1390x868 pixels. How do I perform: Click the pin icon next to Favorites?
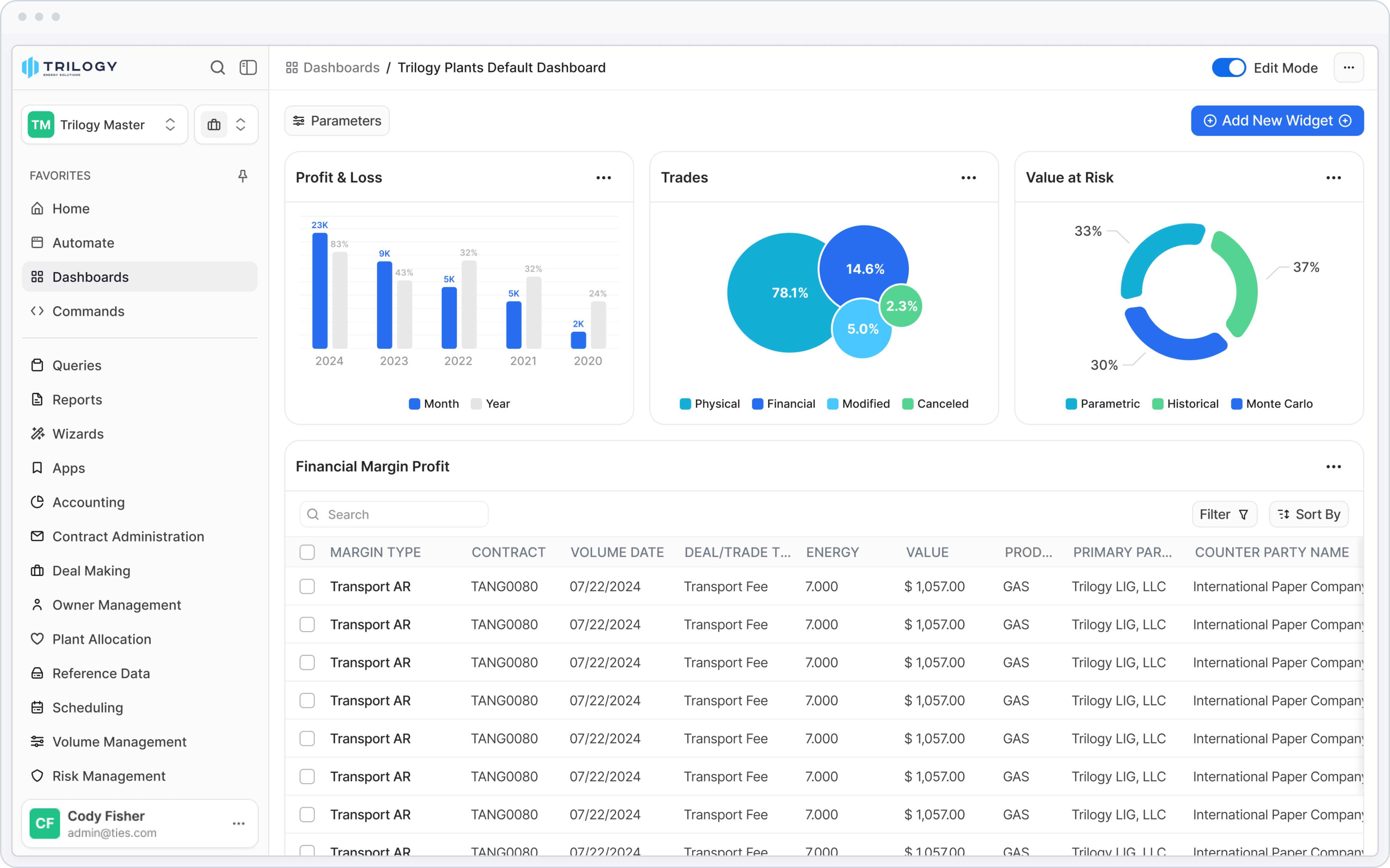point(243,176)
